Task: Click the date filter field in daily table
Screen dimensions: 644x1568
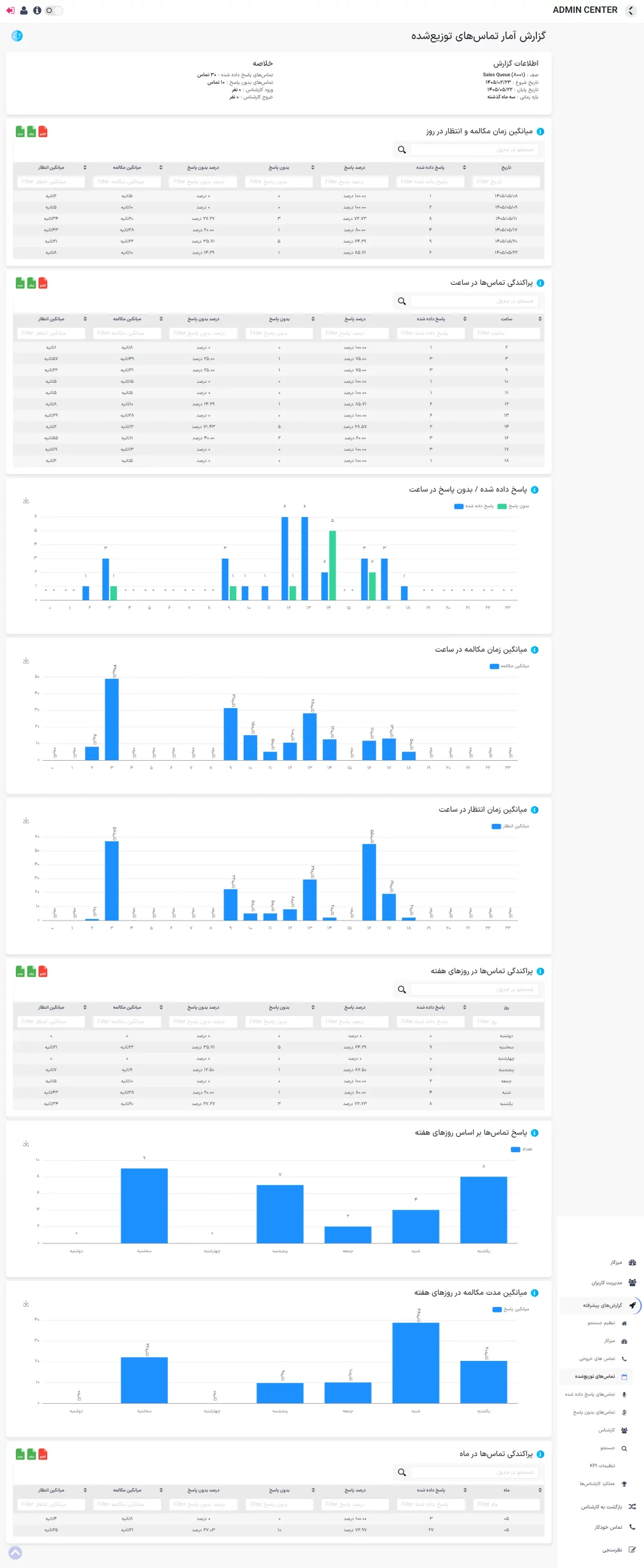Action: tap(506, 181)
